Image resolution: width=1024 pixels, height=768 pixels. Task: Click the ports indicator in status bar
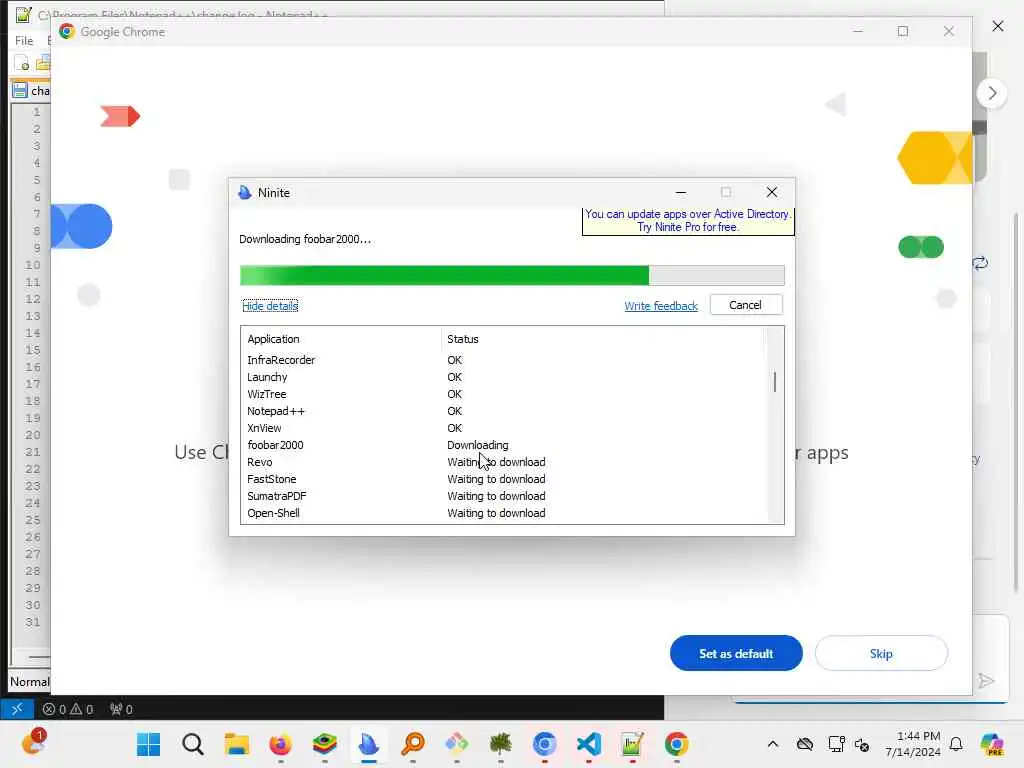click(121, 709)
